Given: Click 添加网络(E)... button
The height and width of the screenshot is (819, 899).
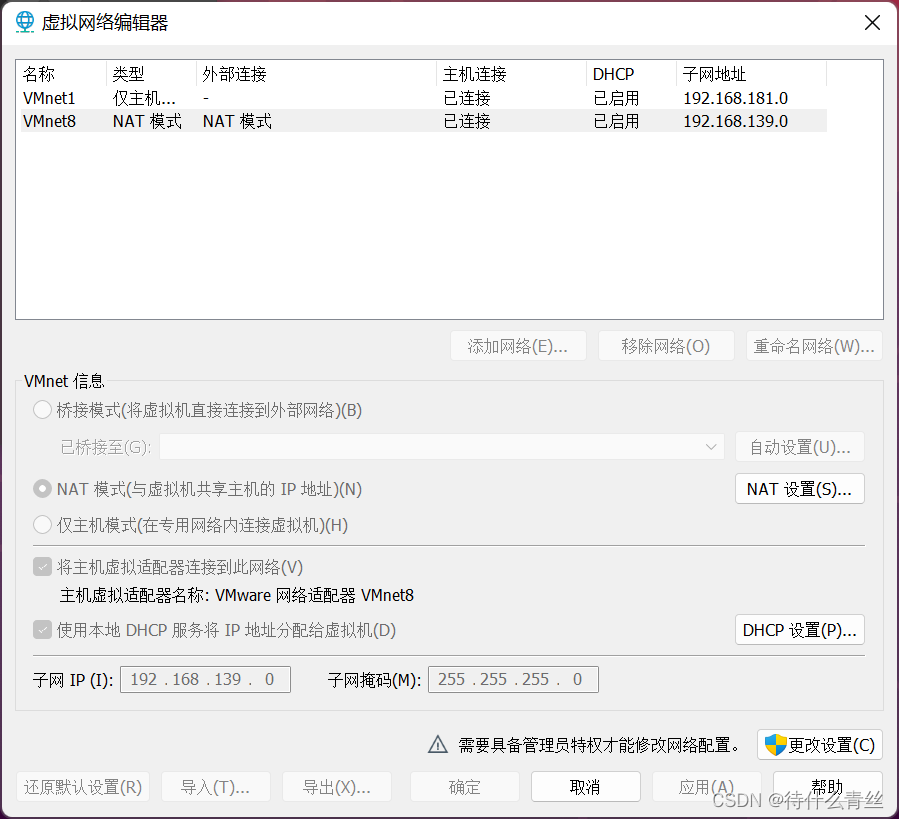Looking at the screenshot, I should pyautogui.click(x=518, y=346).
